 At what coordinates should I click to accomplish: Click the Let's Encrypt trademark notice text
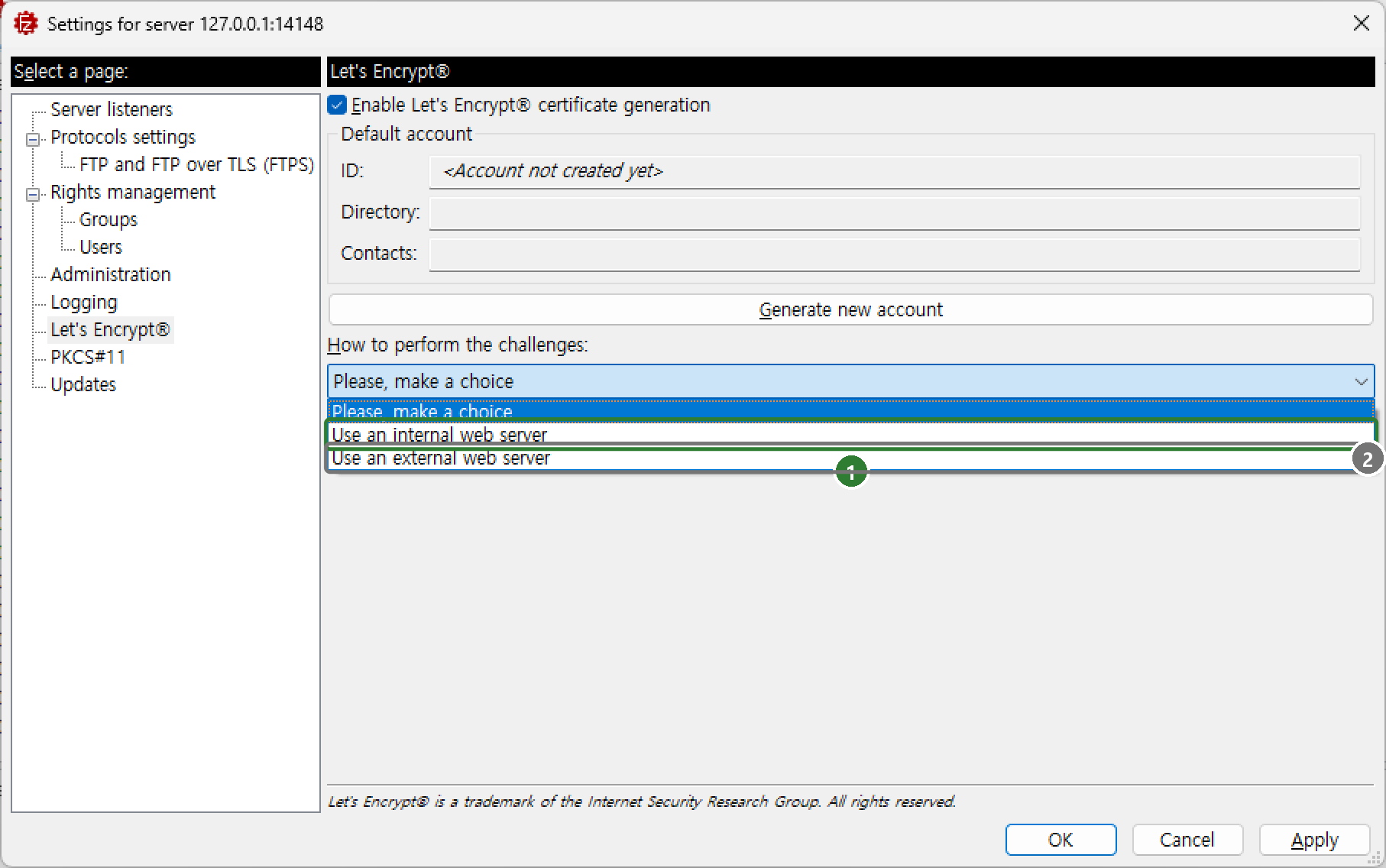[x=642, y=802]
